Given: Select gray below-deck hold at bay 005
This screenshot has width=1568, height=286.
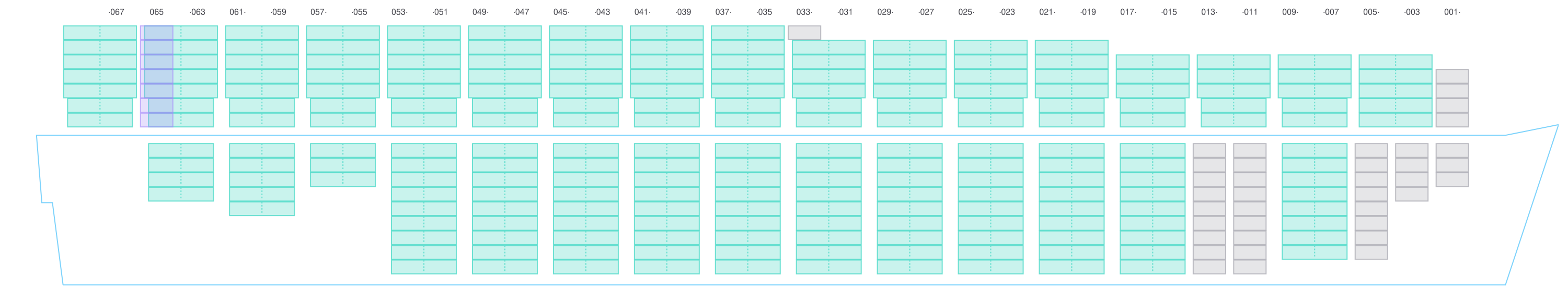Looking at the screenshot, I should [1371, 201].
